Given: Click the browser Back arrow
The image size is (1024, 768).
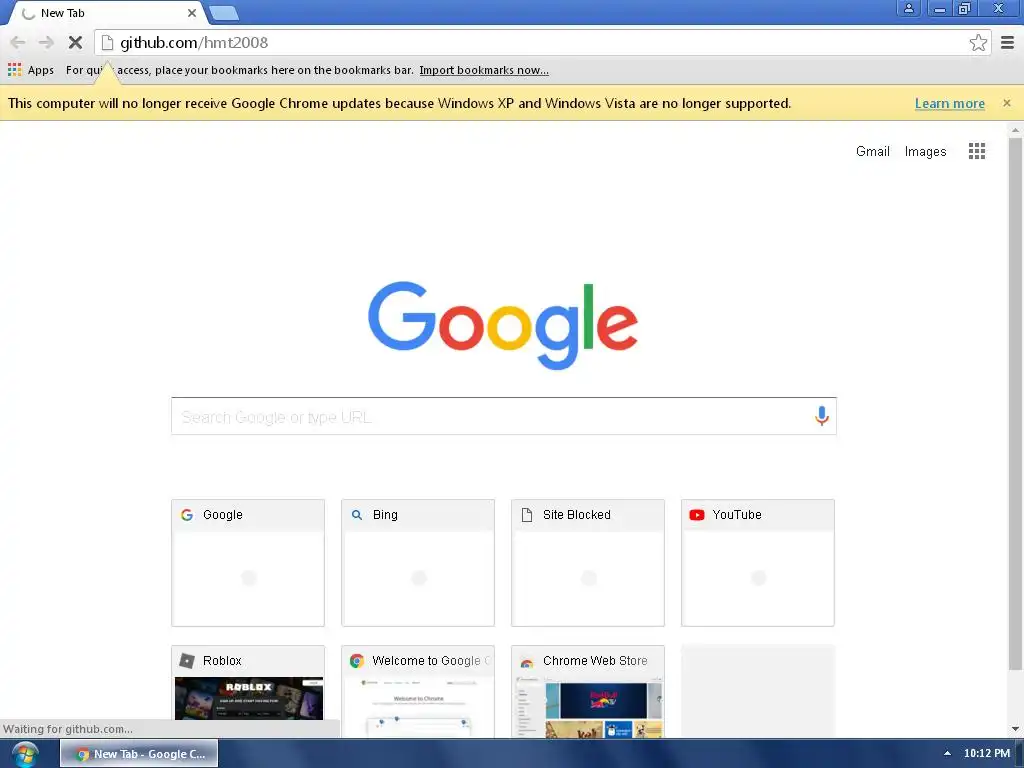Looking at the screenshot, I should (18, 42).
